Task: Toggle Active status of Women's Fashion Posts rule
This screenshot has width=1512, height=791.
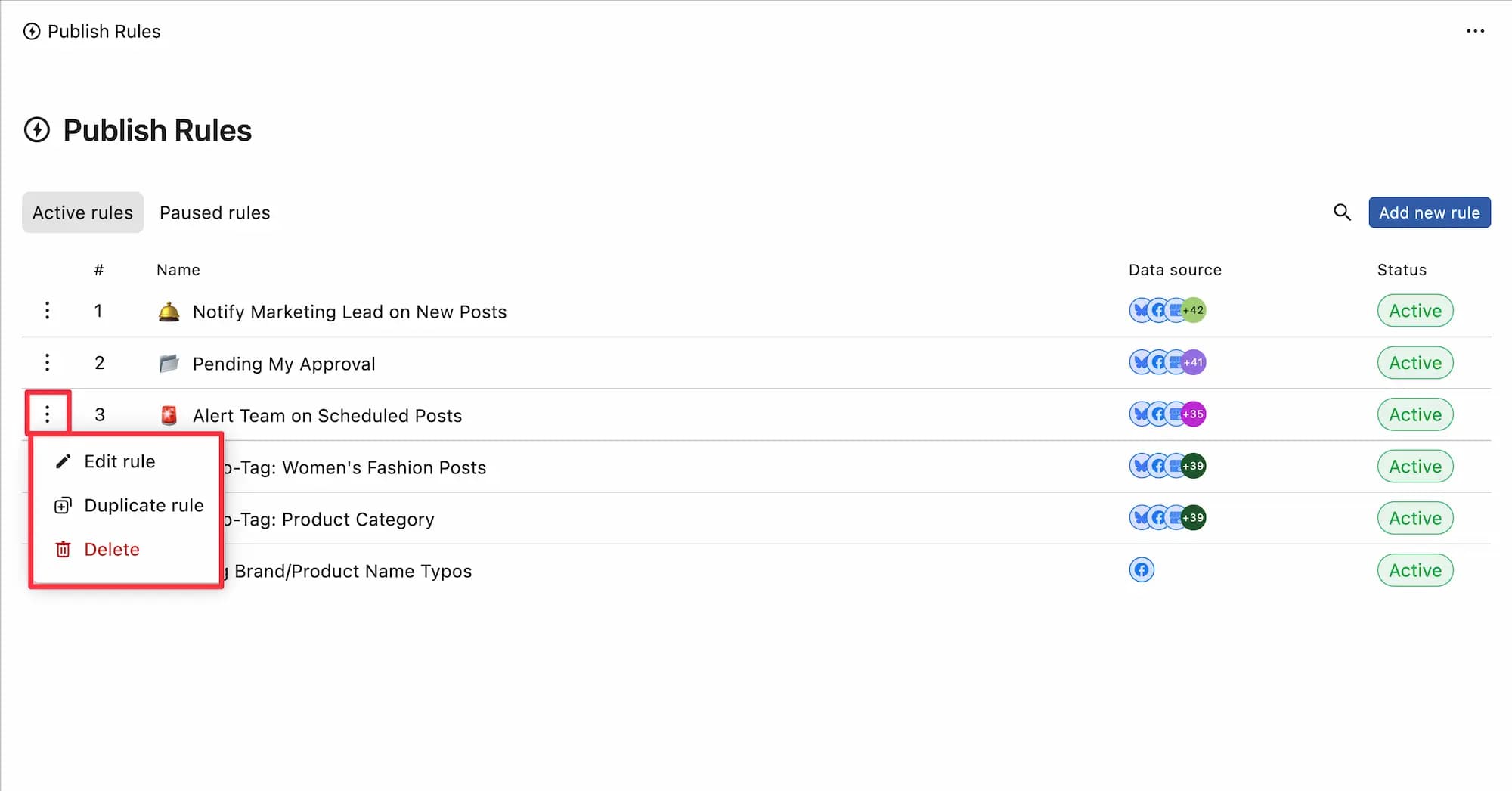Action: 1415,467
